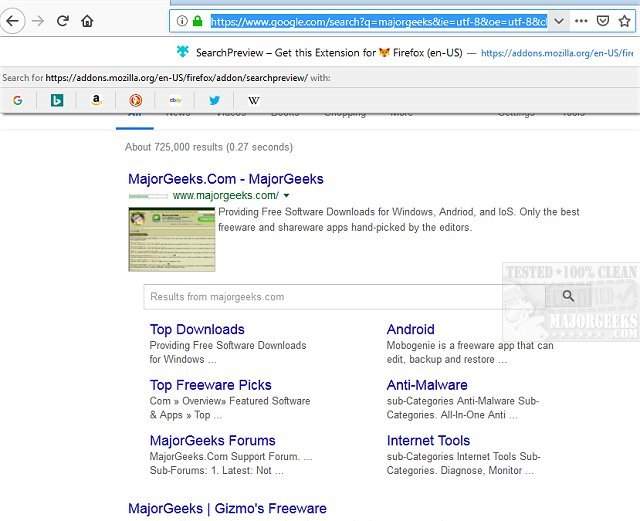Click the green secure connection padlock
The image size is (640, 521).
198,21
